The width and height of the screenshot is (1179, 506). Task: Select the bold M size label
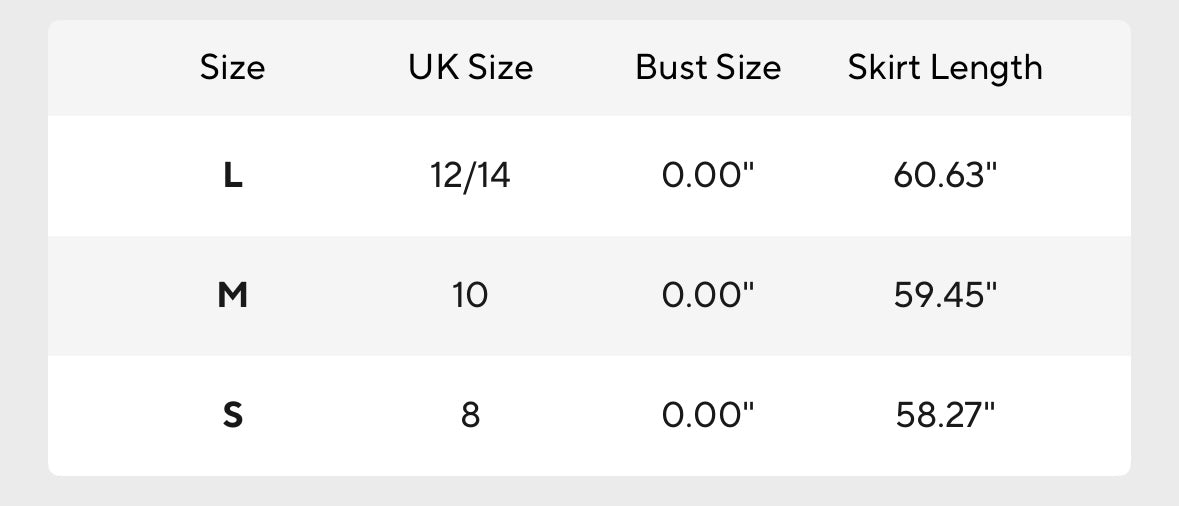(x=232, y=296)
